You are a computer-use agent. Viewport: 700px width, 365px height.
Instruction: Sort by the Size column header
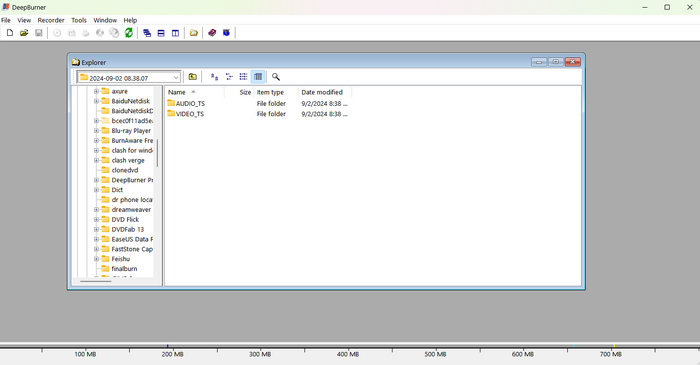(x=239, y=92)
